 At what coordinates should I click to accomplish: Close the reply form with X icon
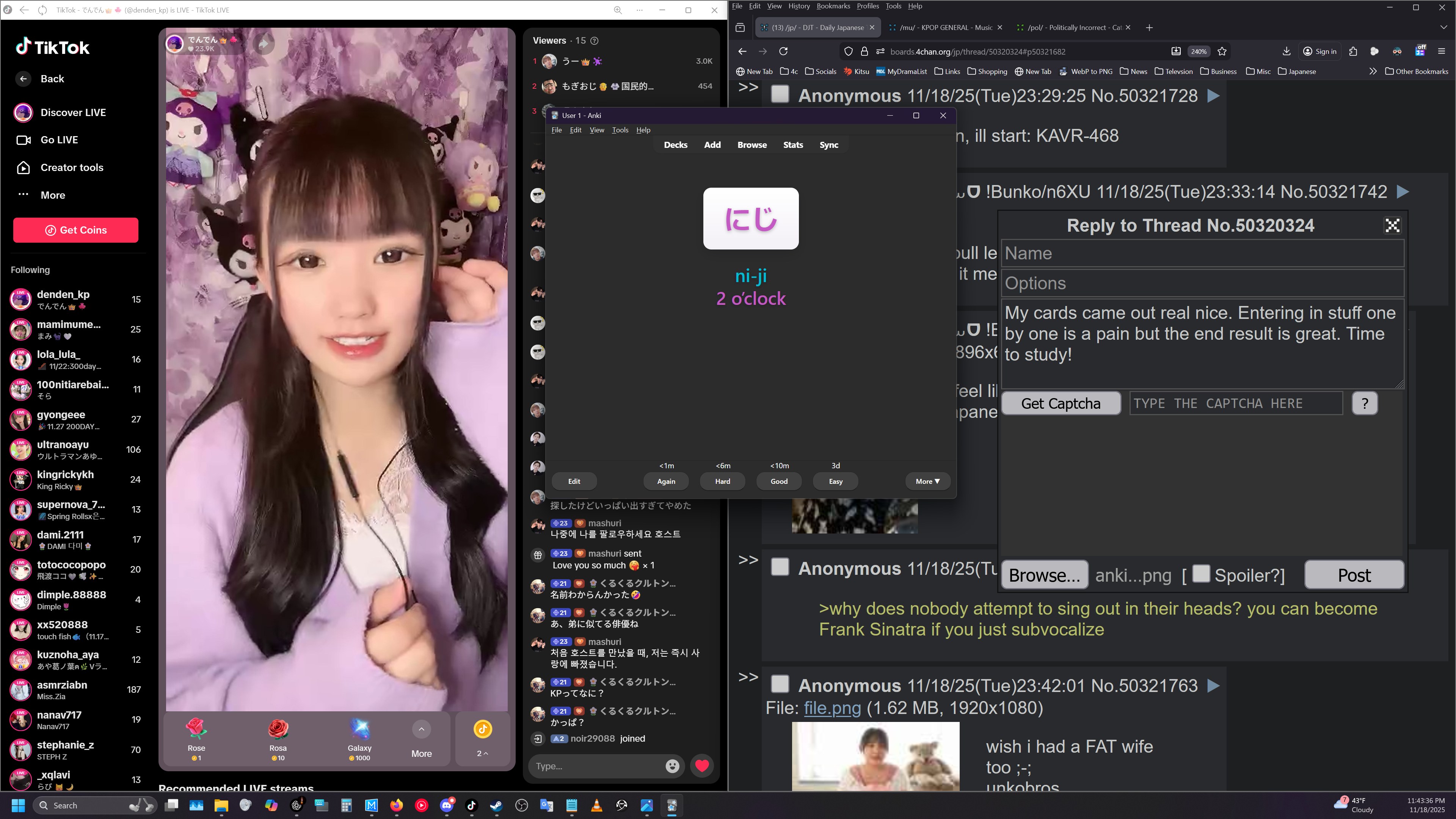[1392, 226]
